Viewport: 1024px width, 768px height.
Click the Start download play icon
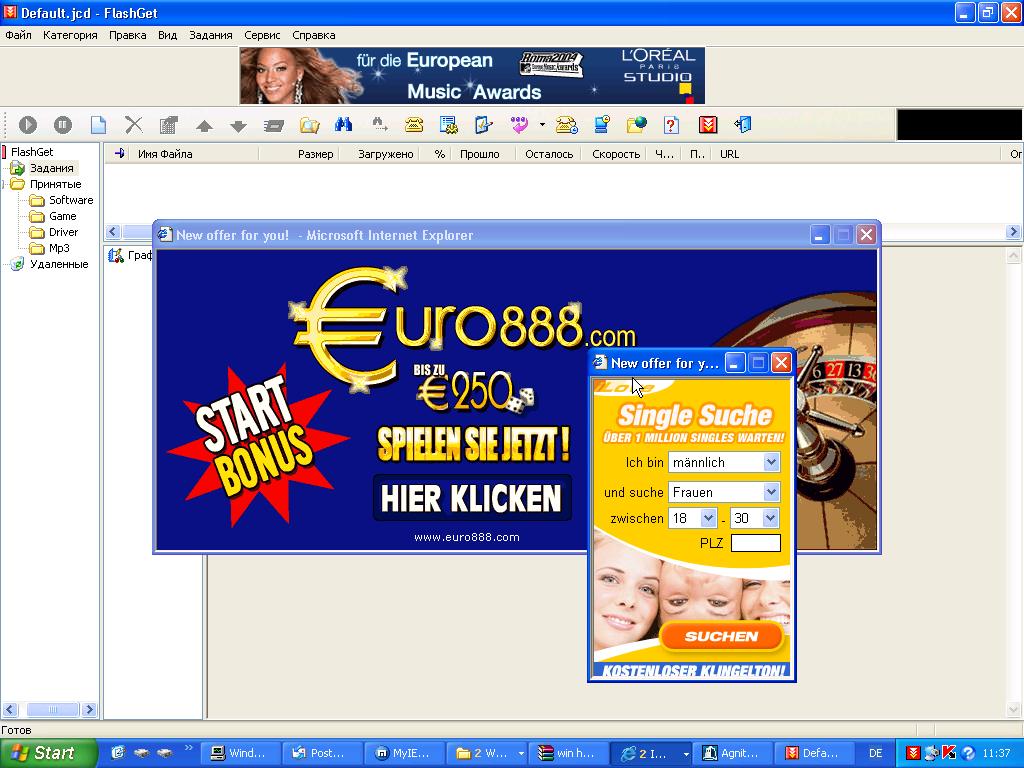[x=27, y=124]
